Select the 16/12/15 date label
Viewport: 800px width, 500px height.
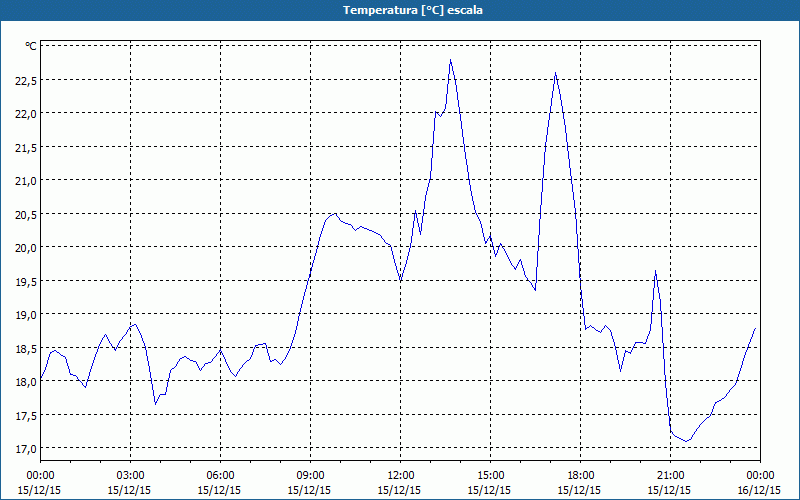pos(759,490)
